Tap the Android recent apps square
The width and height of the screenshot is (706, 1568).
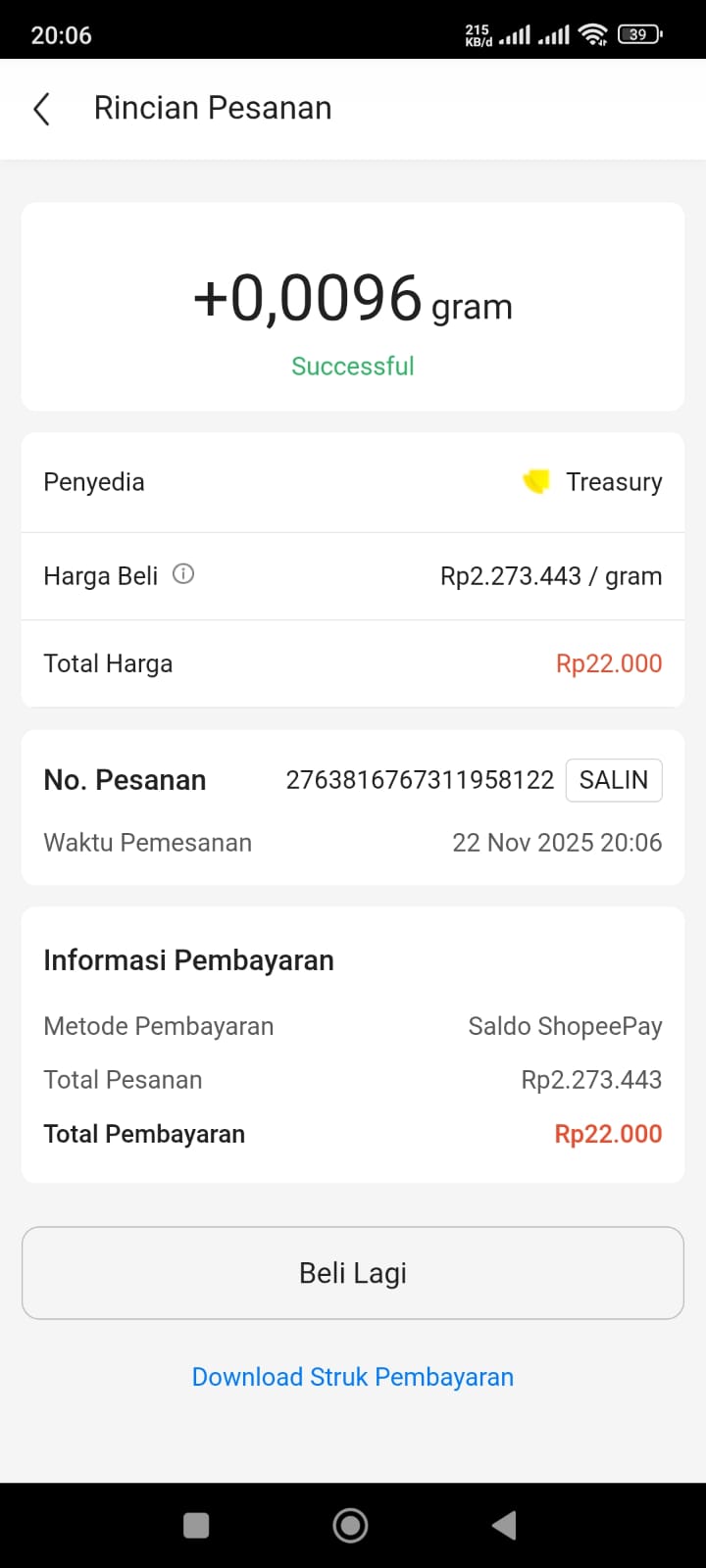point(196,1525)
